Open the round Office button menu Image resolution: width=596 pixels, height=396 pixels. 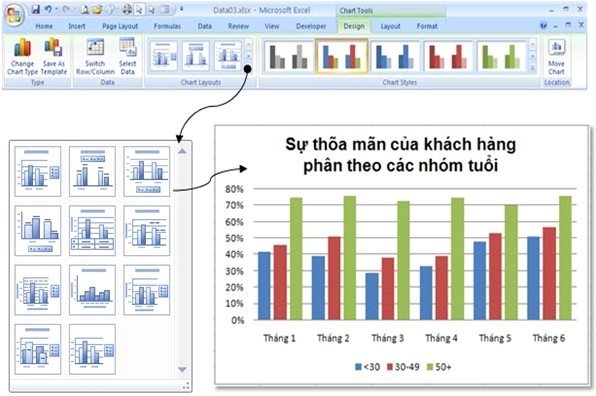pyautogui.click(x=14, y=15)
